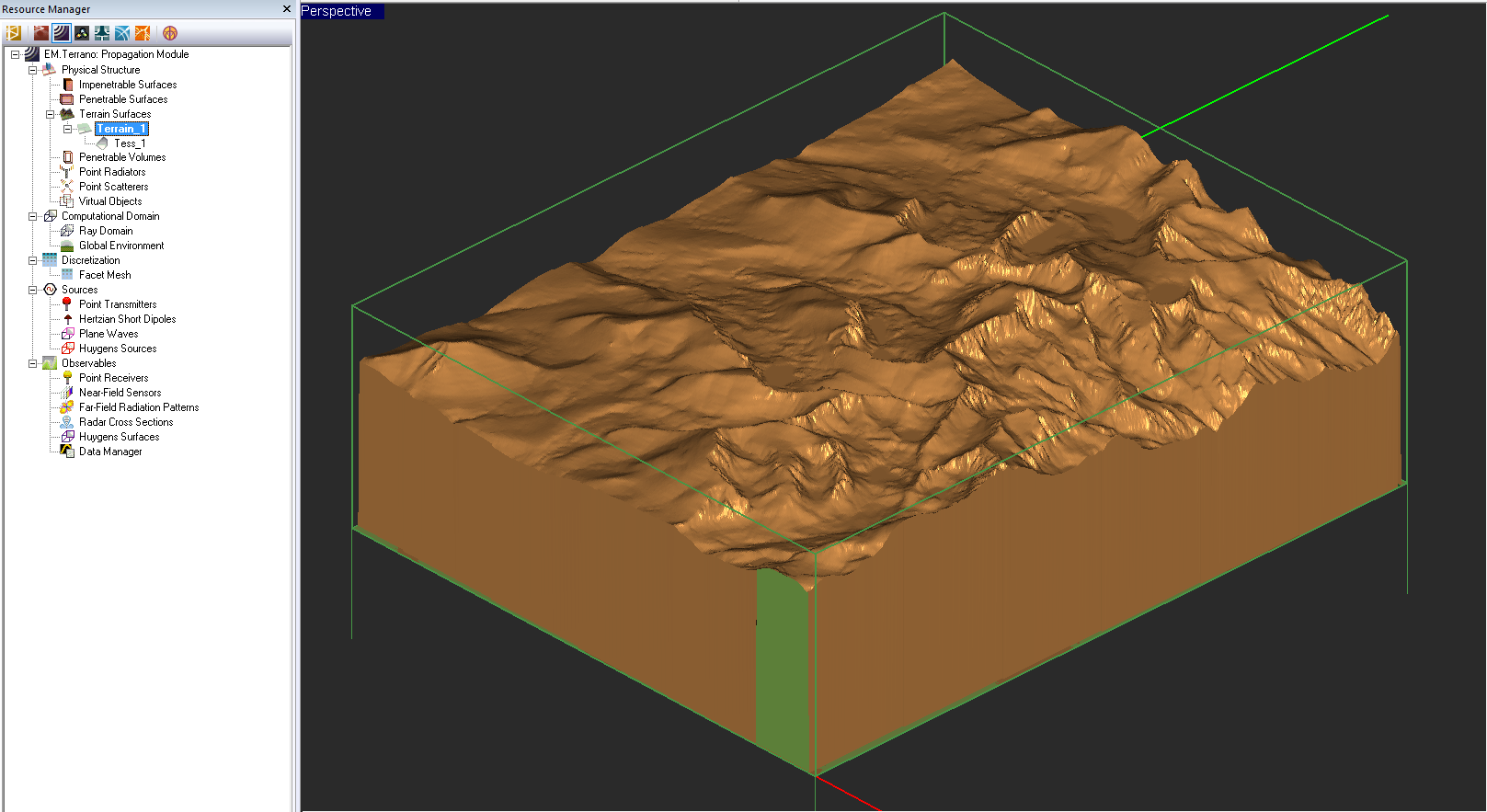Click the dark red module toolbar icon
The width and height of the screenshot is (1487, 812).
(x=40, y=33)
